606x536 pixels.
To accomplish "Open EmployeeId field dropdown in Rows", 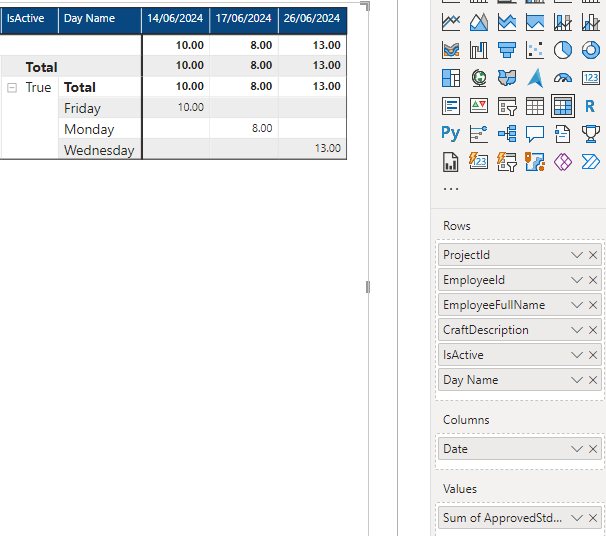I will tap(577, 280).
